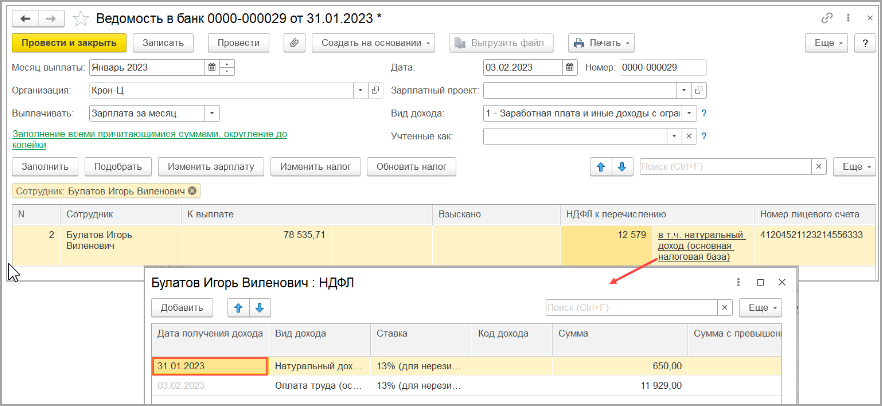Move row down in the НДФЛ dialog

tap(259, 308)
